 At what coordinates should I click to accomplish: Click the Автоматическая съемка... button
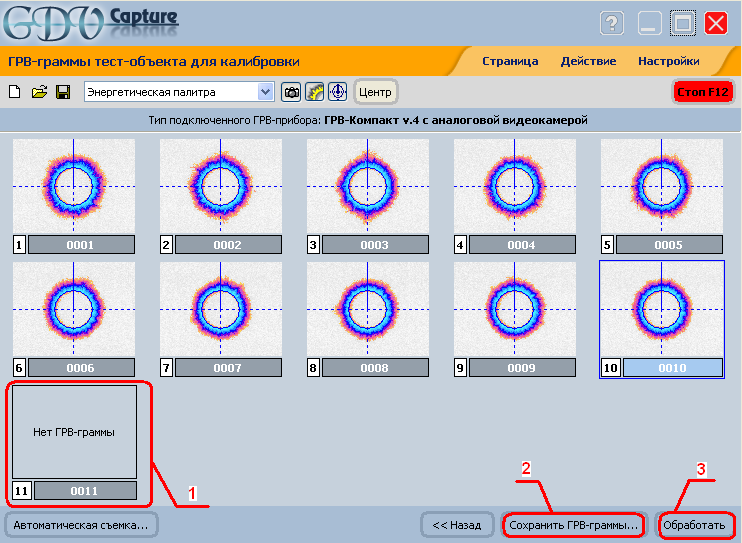(81, 525)
